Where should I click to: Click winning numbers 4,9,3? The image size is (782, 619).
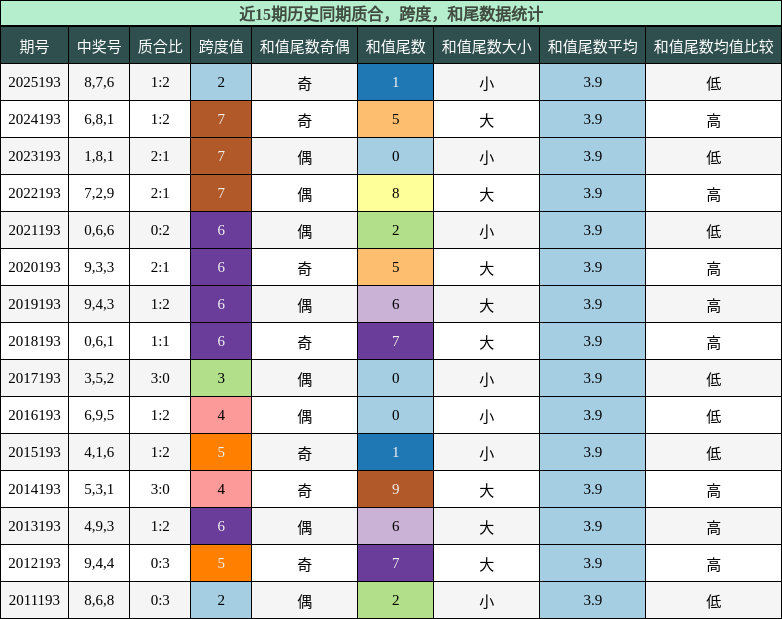tap(99, 526)
